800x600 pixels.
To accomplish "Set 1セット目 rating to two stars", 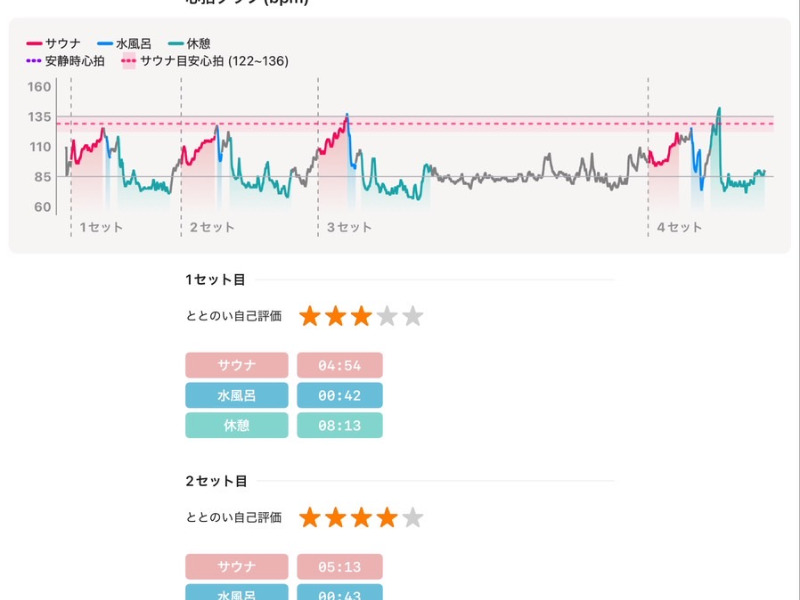I will [x=335, y=317].
